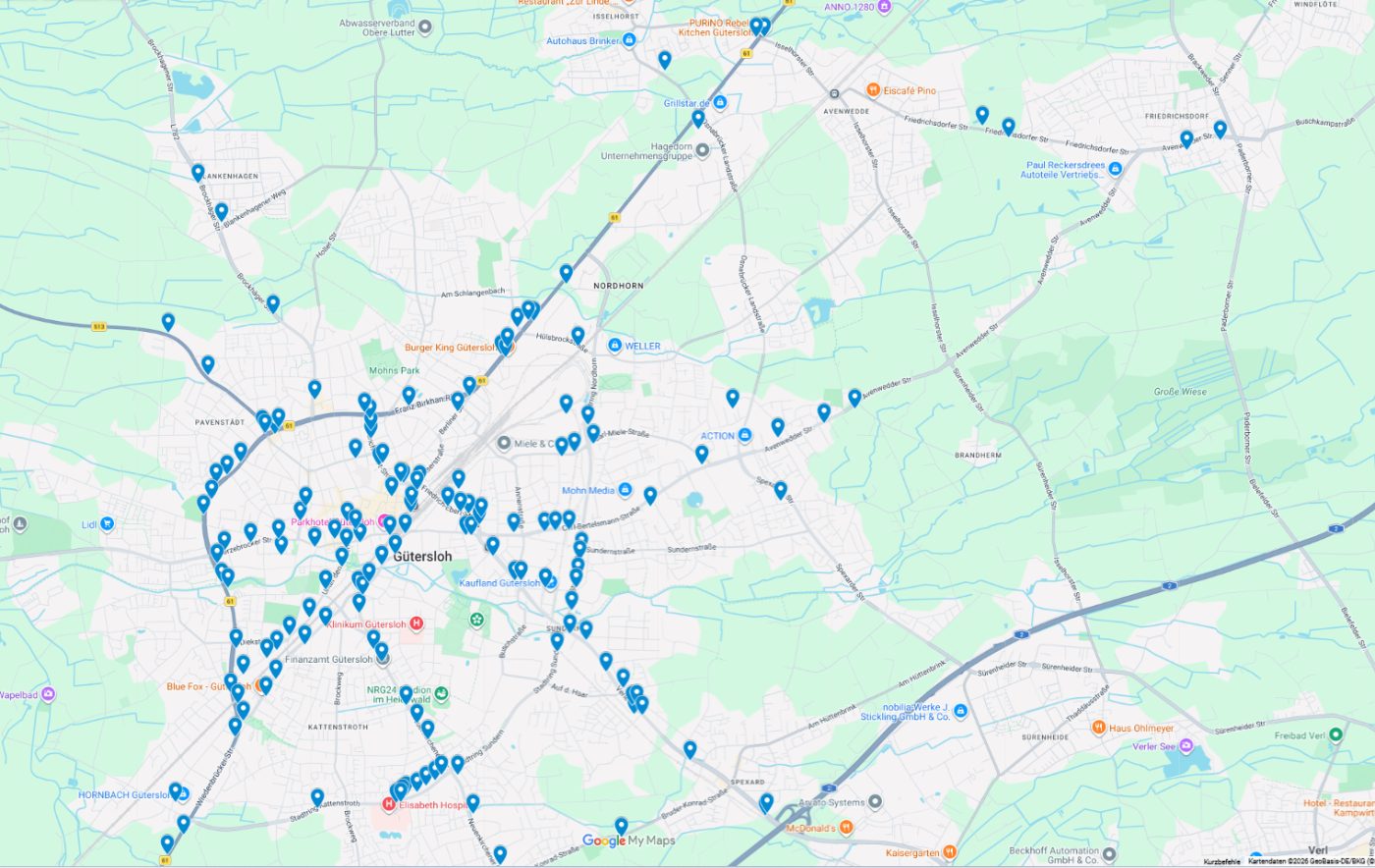Open the Kurzbefehle shortcuts link
The width and height of the screenshot is (1375, 868).
pyautogui.click(x=1222, y=861)
